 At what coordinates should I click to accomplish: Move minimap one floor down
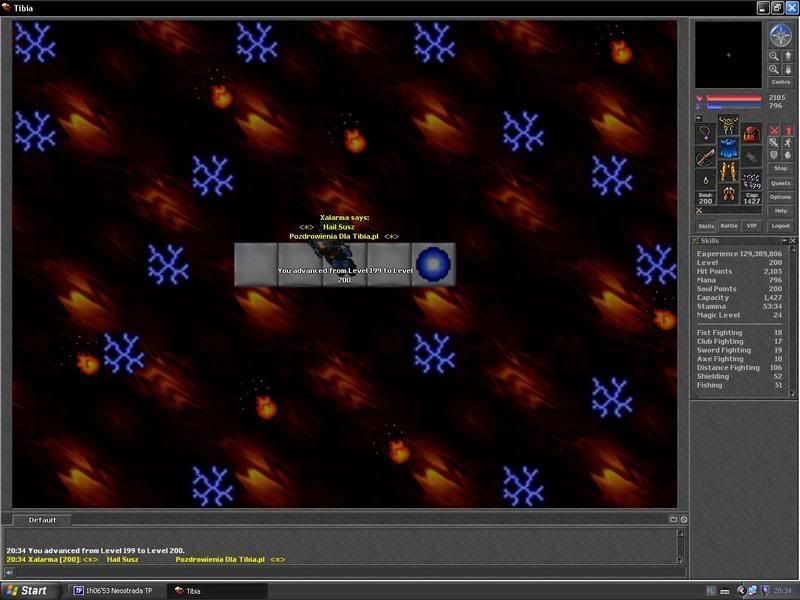[787, 69]
